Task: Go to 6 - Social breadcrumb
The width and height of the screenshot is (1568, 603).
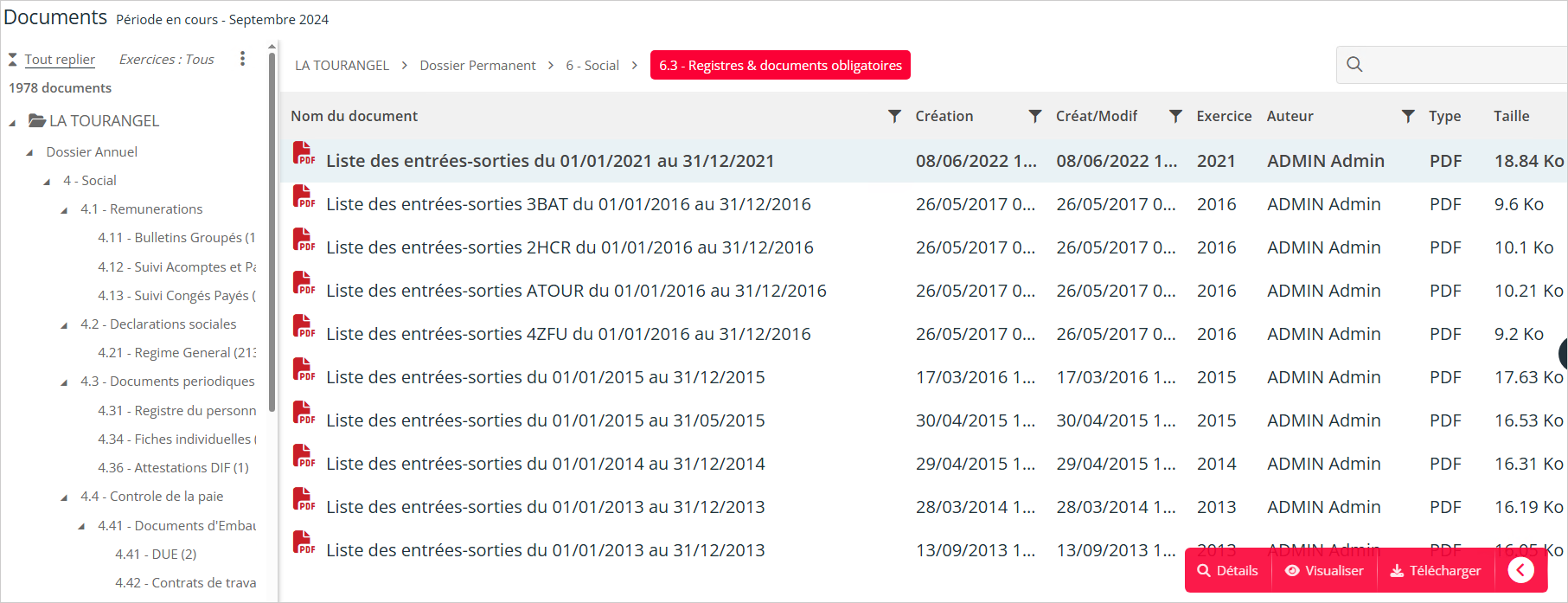Action: (x=592, y=65)
